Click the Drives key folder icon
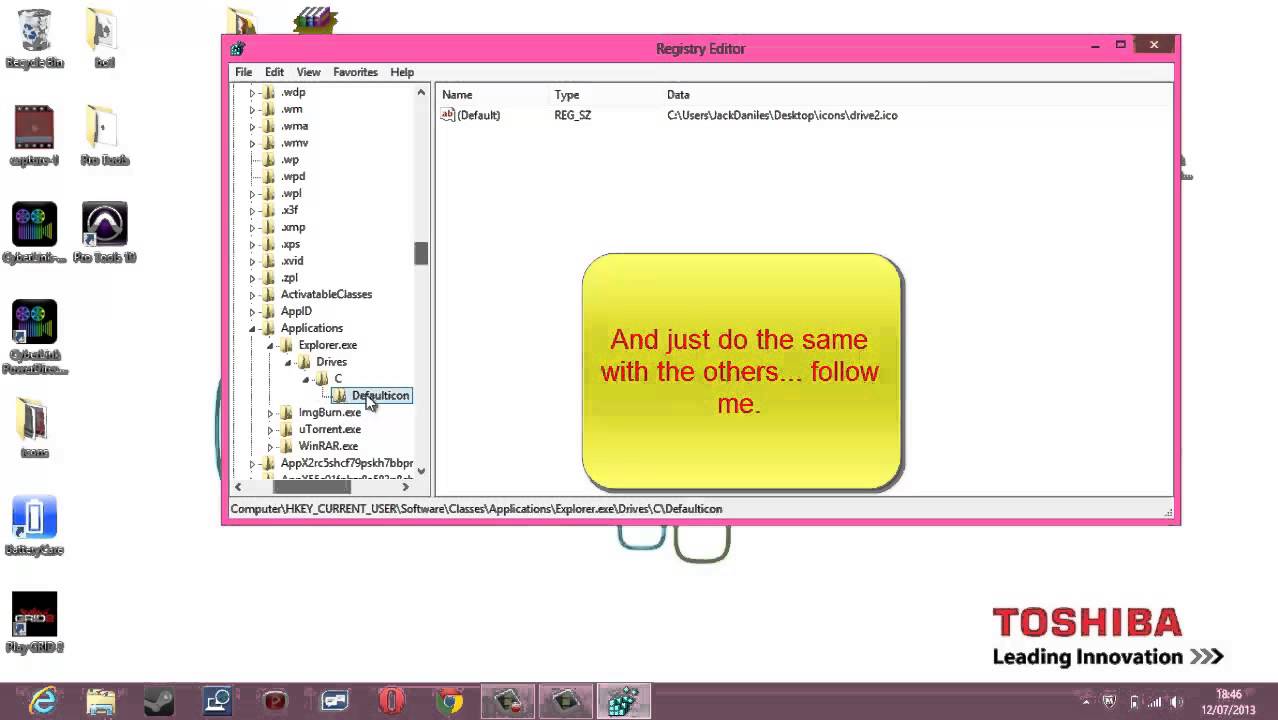 304,362
